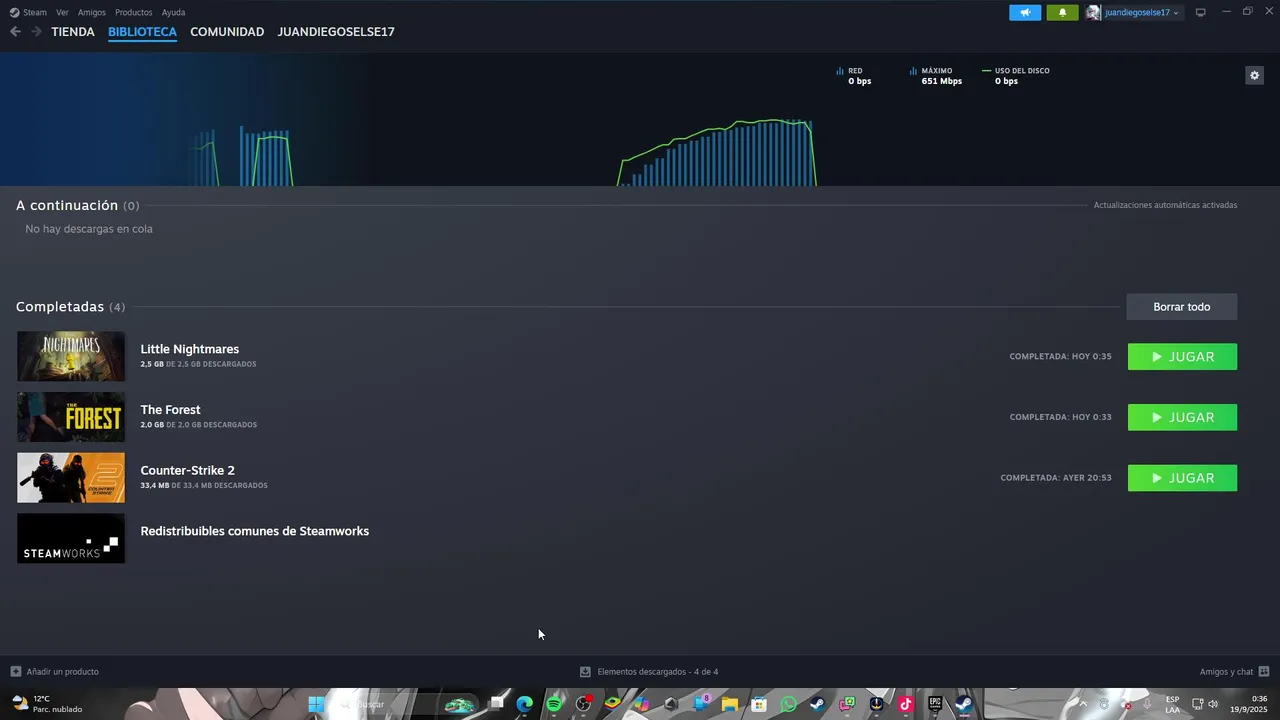Screen dimensions: 1280x720
Task: Open the COMUNIDAD tab
Action: 227,32
